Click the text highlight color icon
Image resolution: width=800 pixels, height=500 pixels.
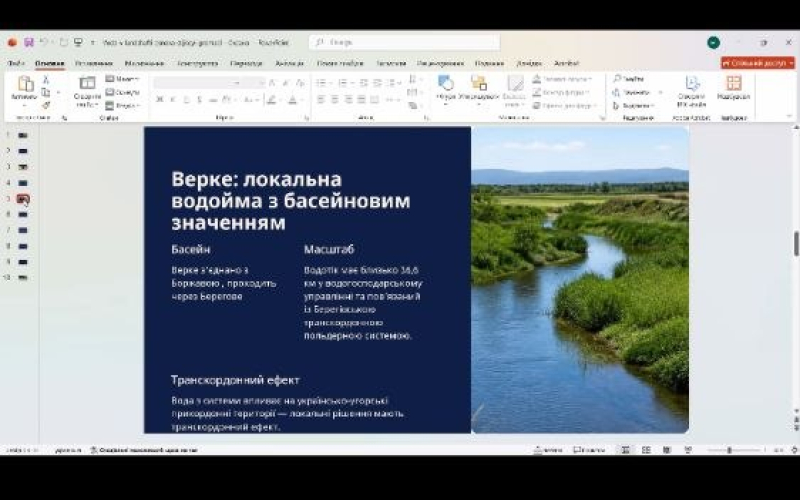click(271, 99)
